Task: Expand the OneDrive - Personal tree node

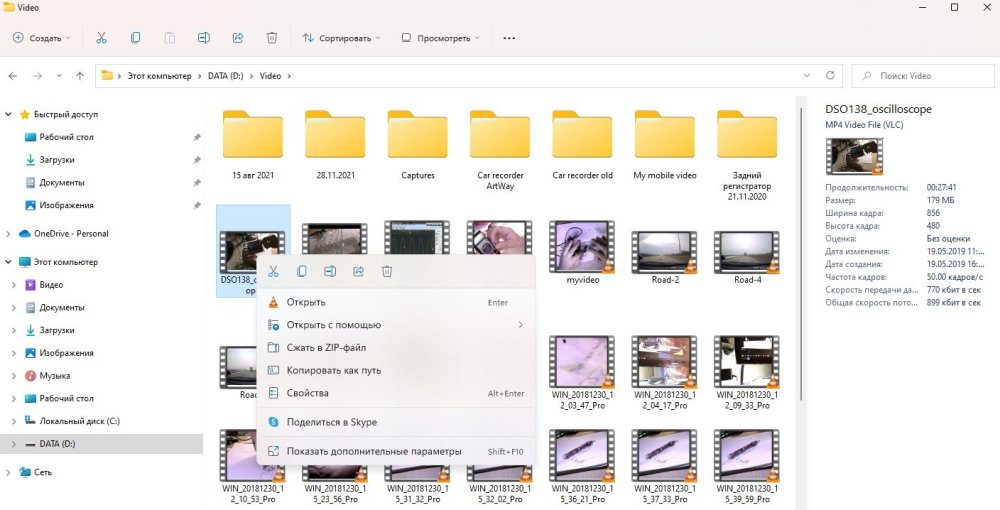Action: tap(10, 234)
